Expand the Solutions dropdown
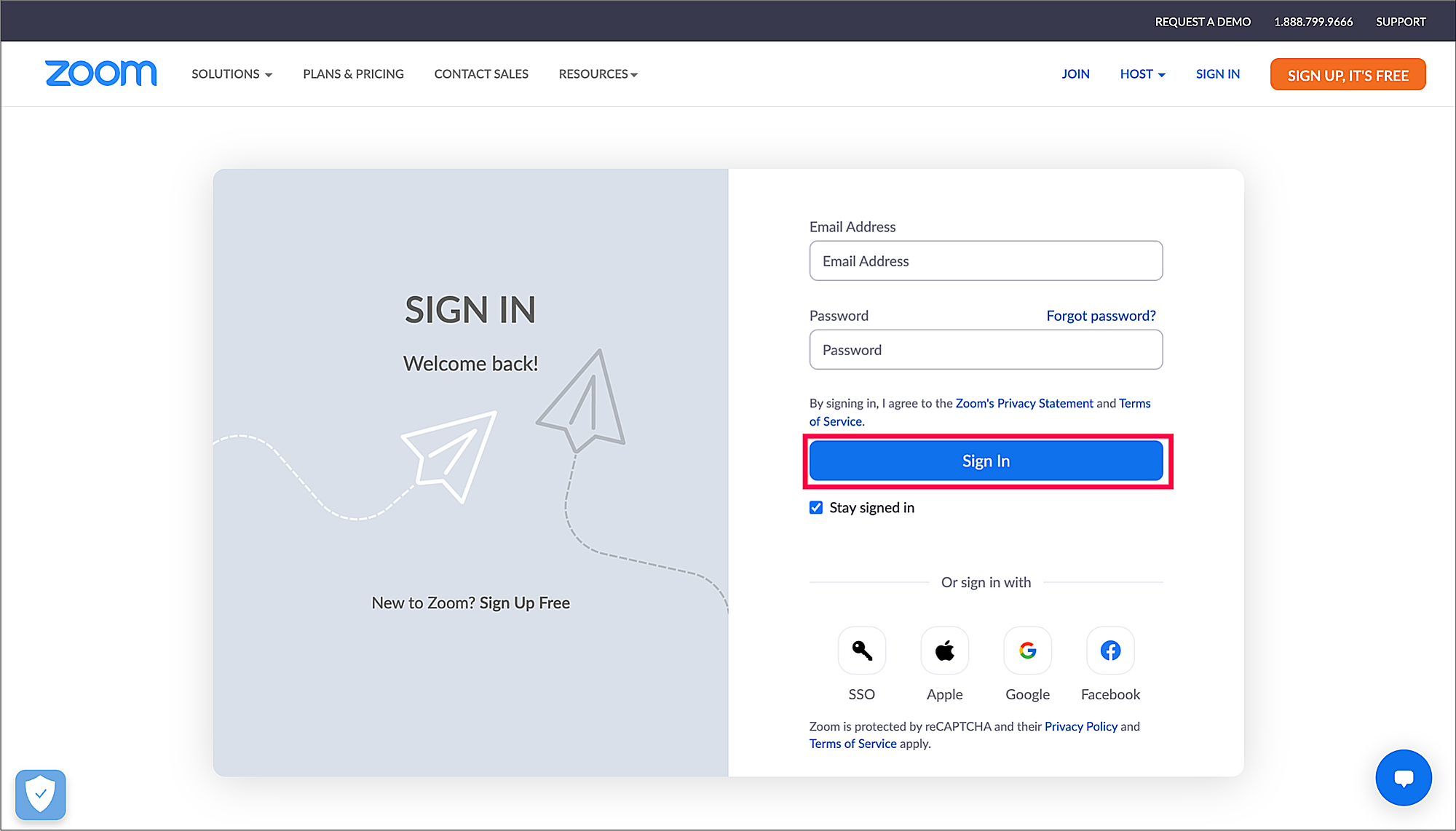The image size is (1456, 831). tap(232, 74)
